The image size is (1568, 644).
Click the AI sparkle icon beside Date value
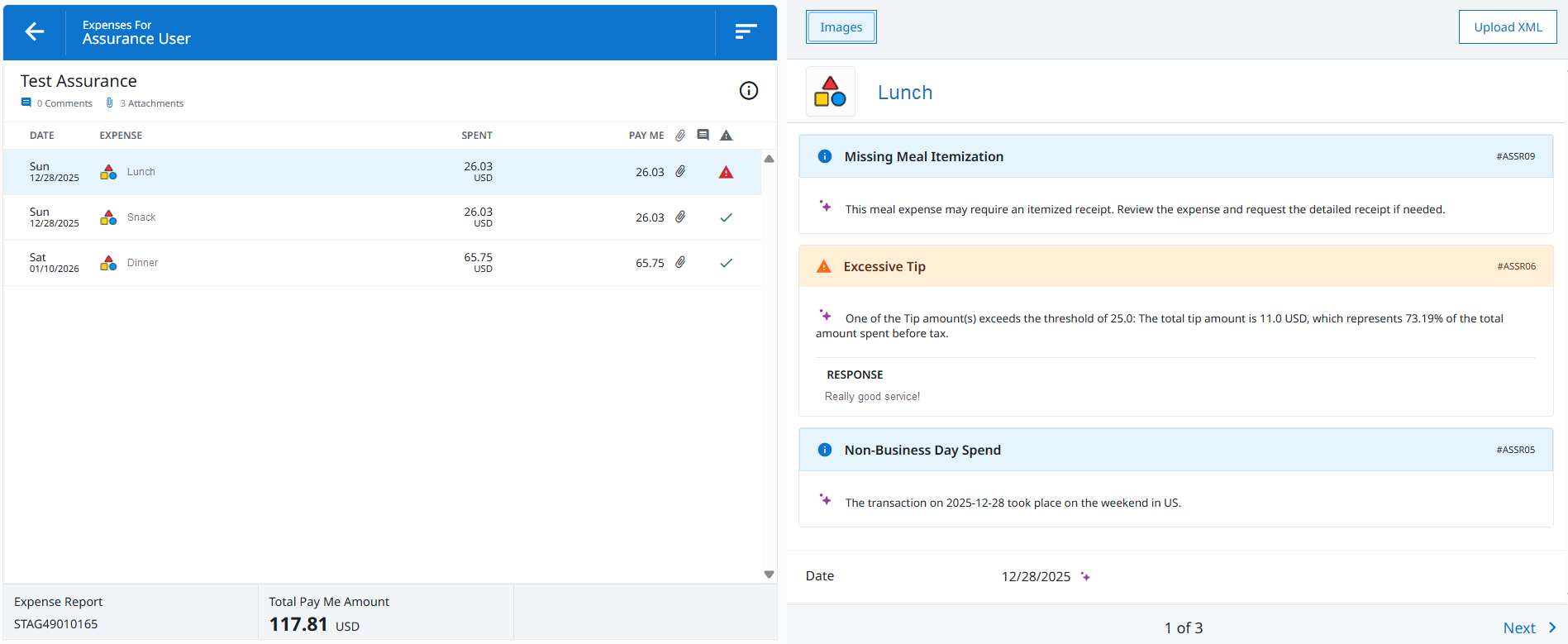(1085, 577)
